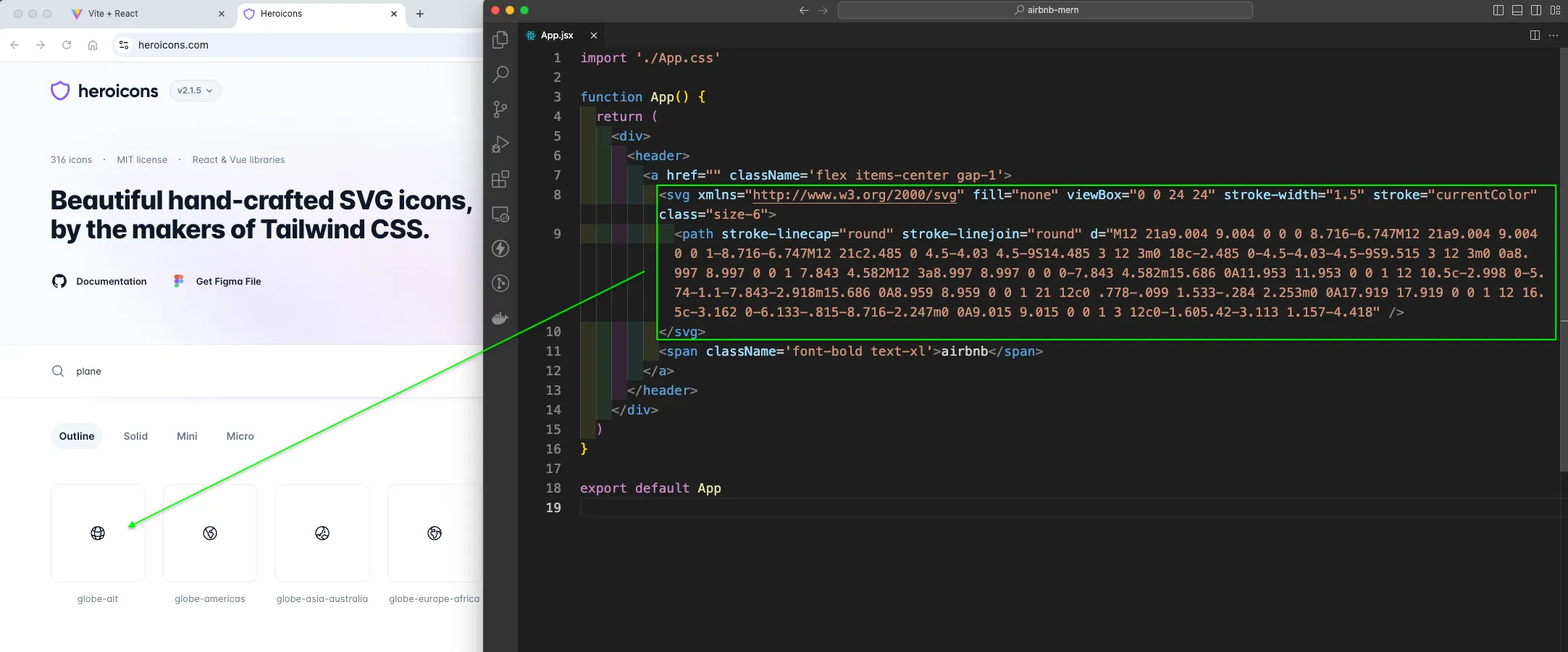Open Thunder Client lightning icon
Viewport: 1568px width, 652px height.
click(500, 248)
